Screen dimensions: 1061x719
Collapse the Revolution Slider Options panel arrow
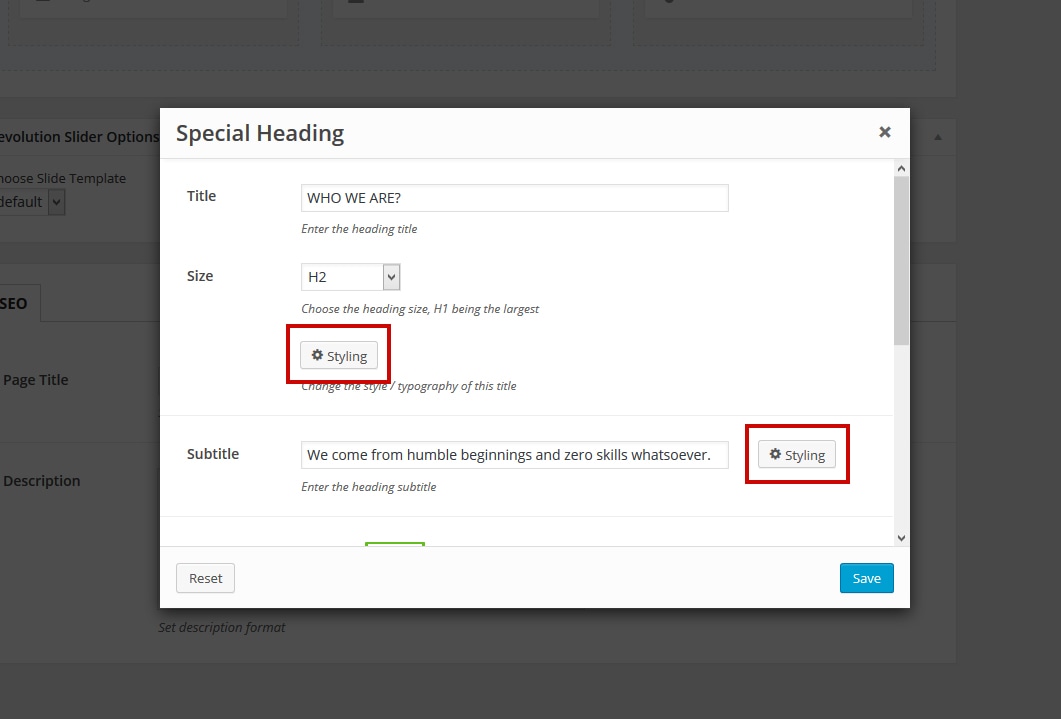938,137
